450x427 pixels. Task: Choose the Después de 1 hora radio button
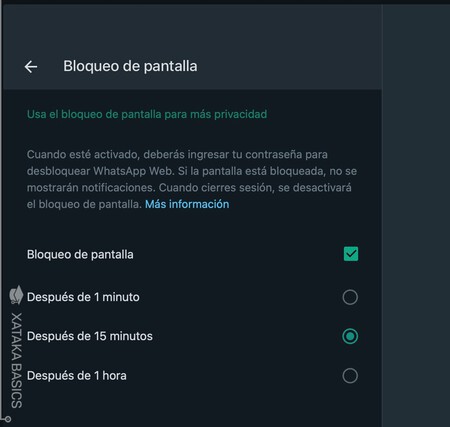350,376
